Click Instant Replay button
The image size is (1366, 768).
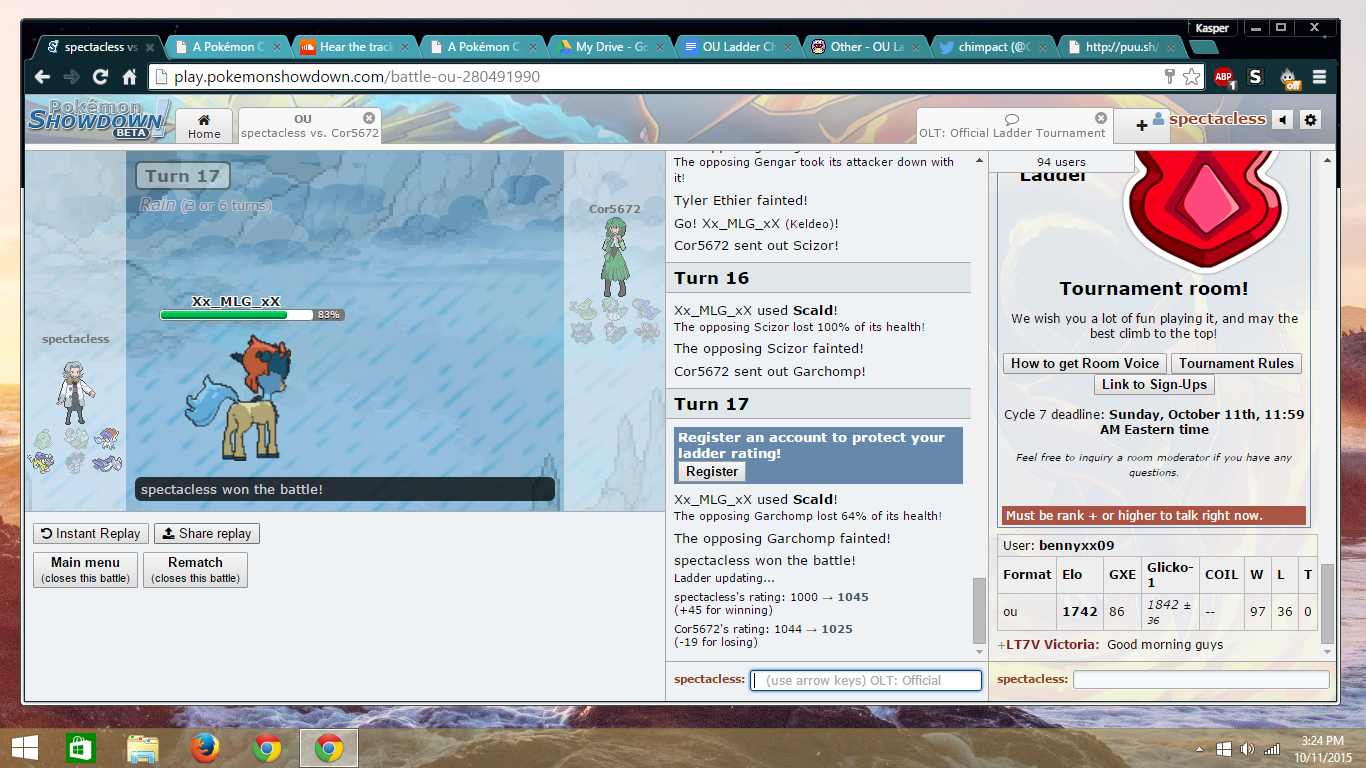pyautogui.click(x=91, y=534)
